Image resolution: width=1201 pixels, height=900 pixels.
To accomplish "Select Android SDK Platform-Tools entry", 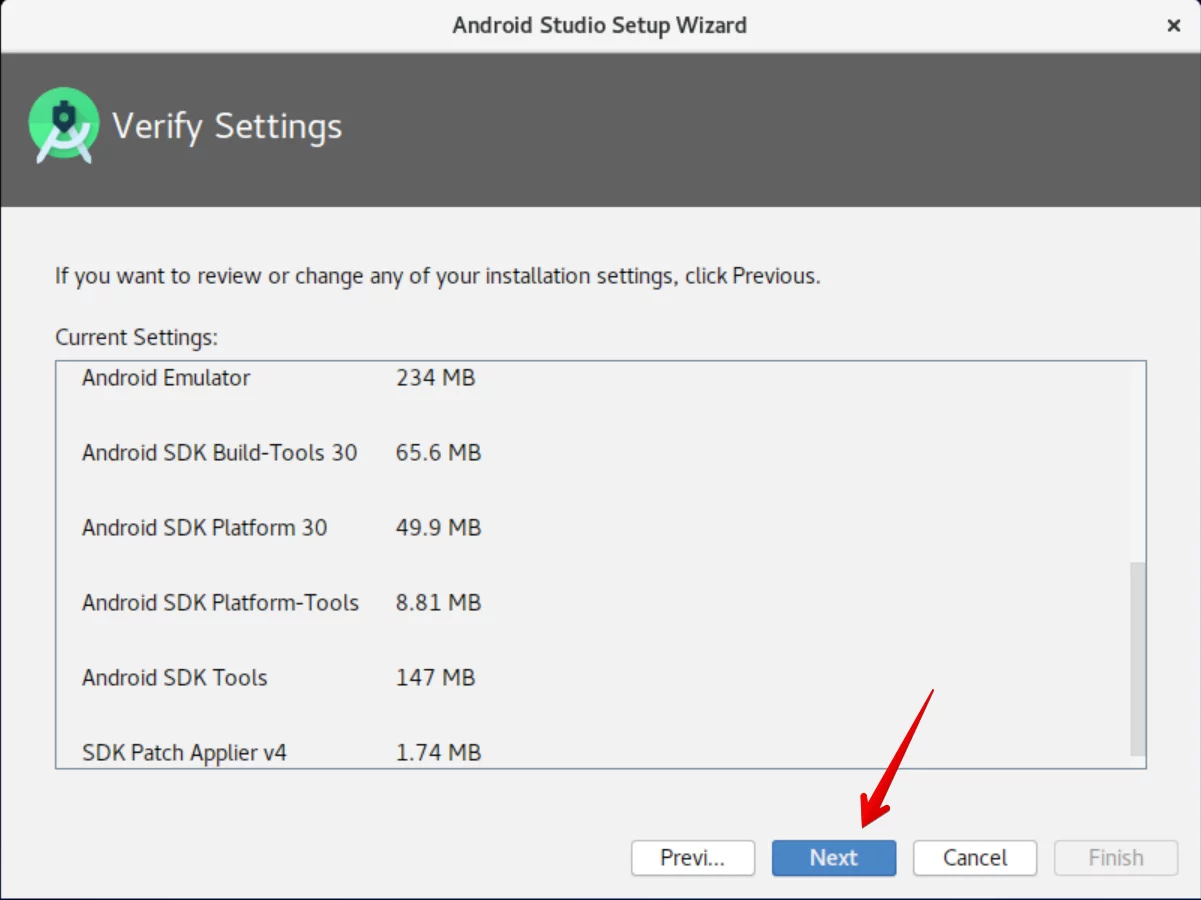I will pyautogui.click(x=220, y=603).
